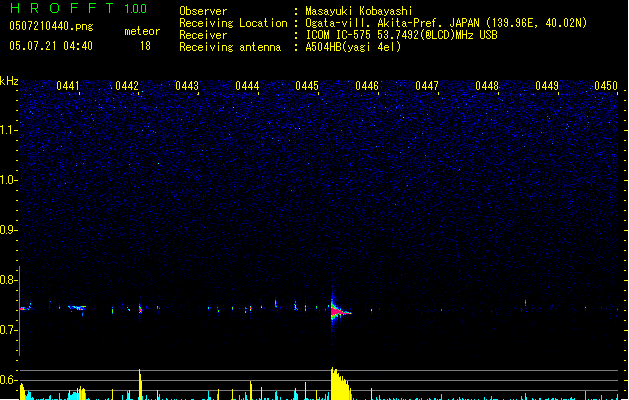Click the meteor label
629x400 pixels.
point(142,31)
